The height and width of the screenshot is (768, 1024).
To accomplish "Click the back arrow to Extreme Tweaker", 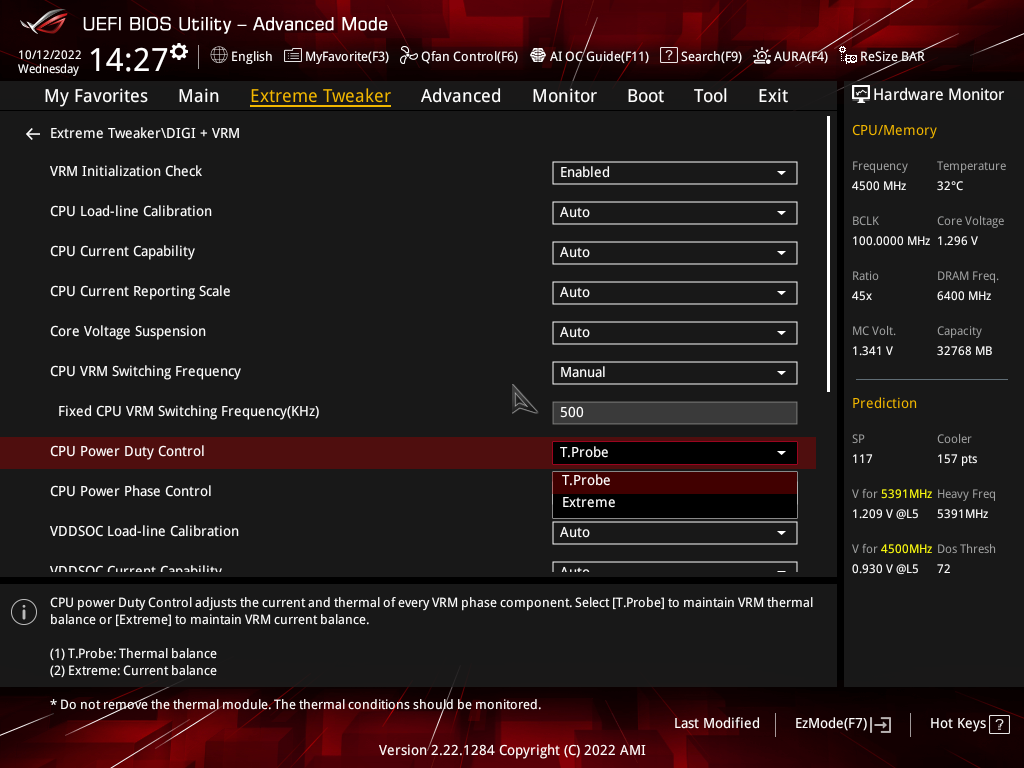I will pos(33,134).
